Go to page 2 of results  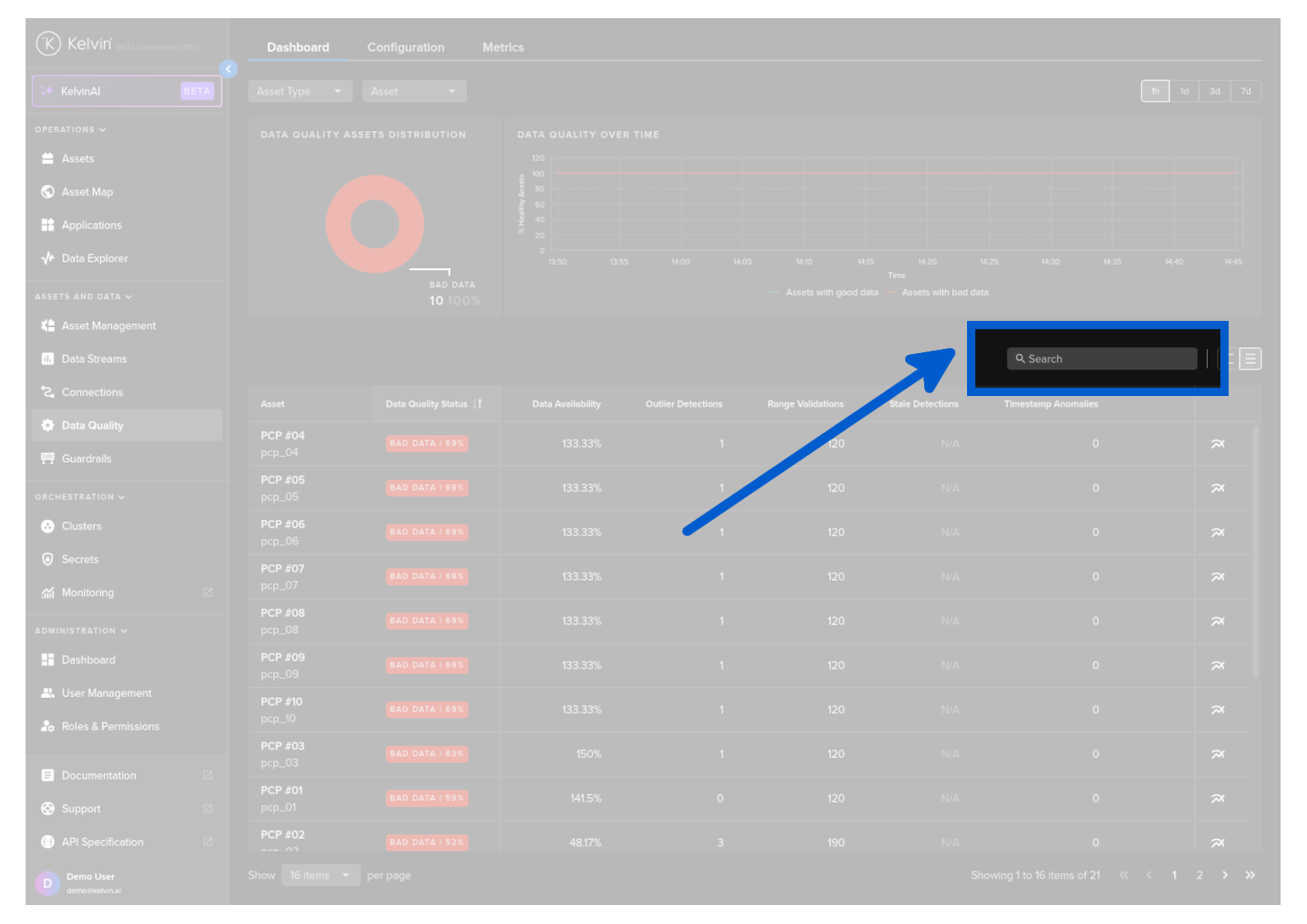coord(1199,875)
